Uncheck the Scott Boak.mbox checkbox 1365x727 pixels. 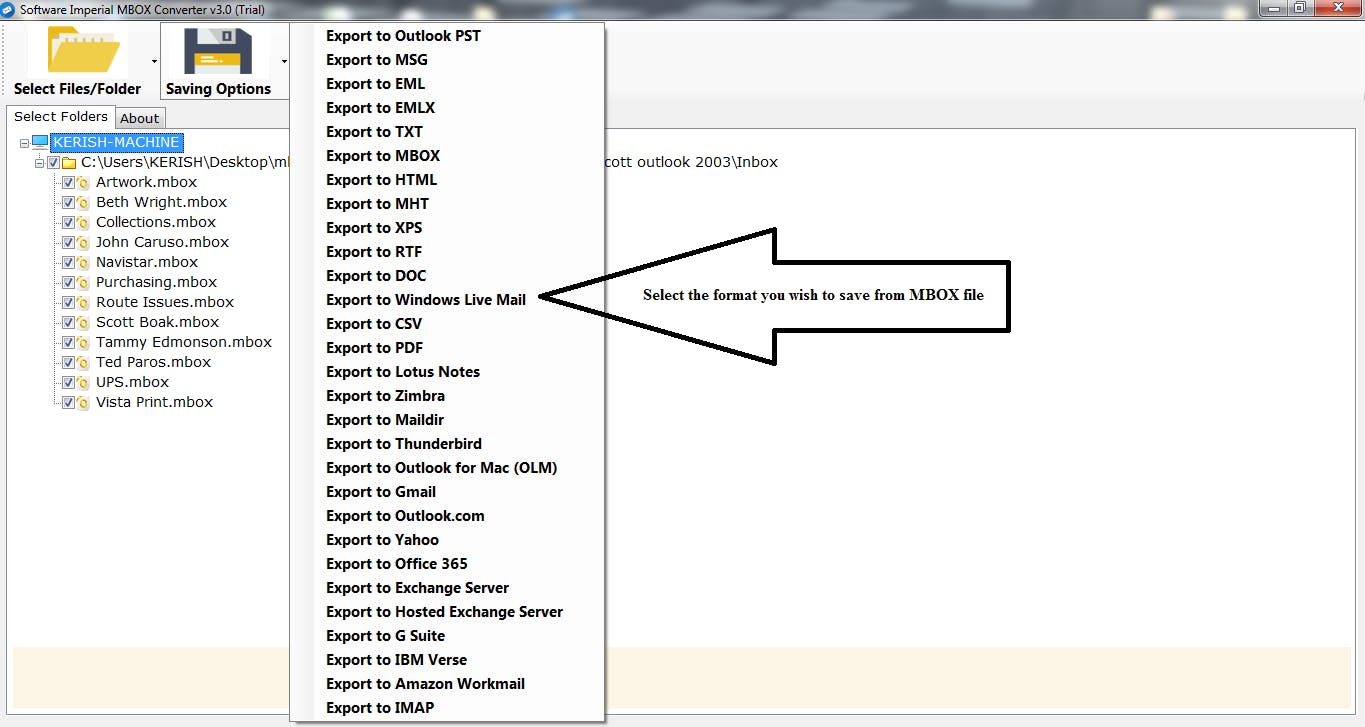point(68,322)
